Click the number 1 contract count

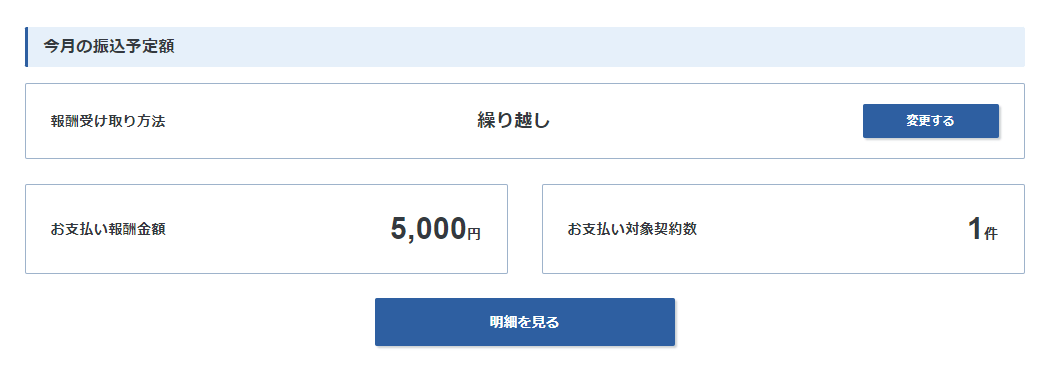click(975, 229)
